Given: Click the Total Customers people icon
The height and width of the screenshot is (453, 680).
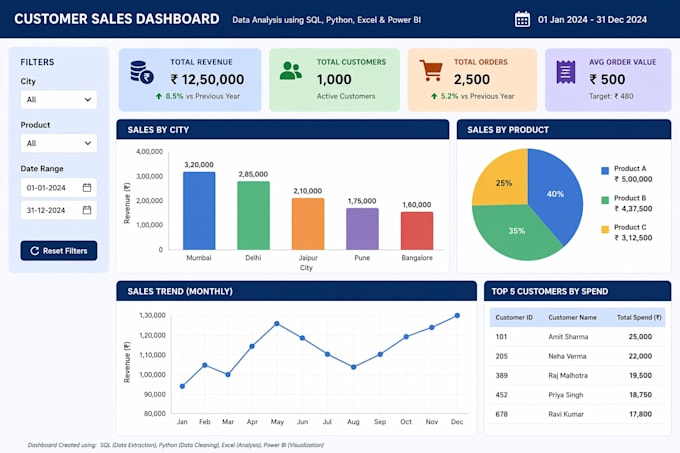Looking at the screenshot, I should click(291, 71).
